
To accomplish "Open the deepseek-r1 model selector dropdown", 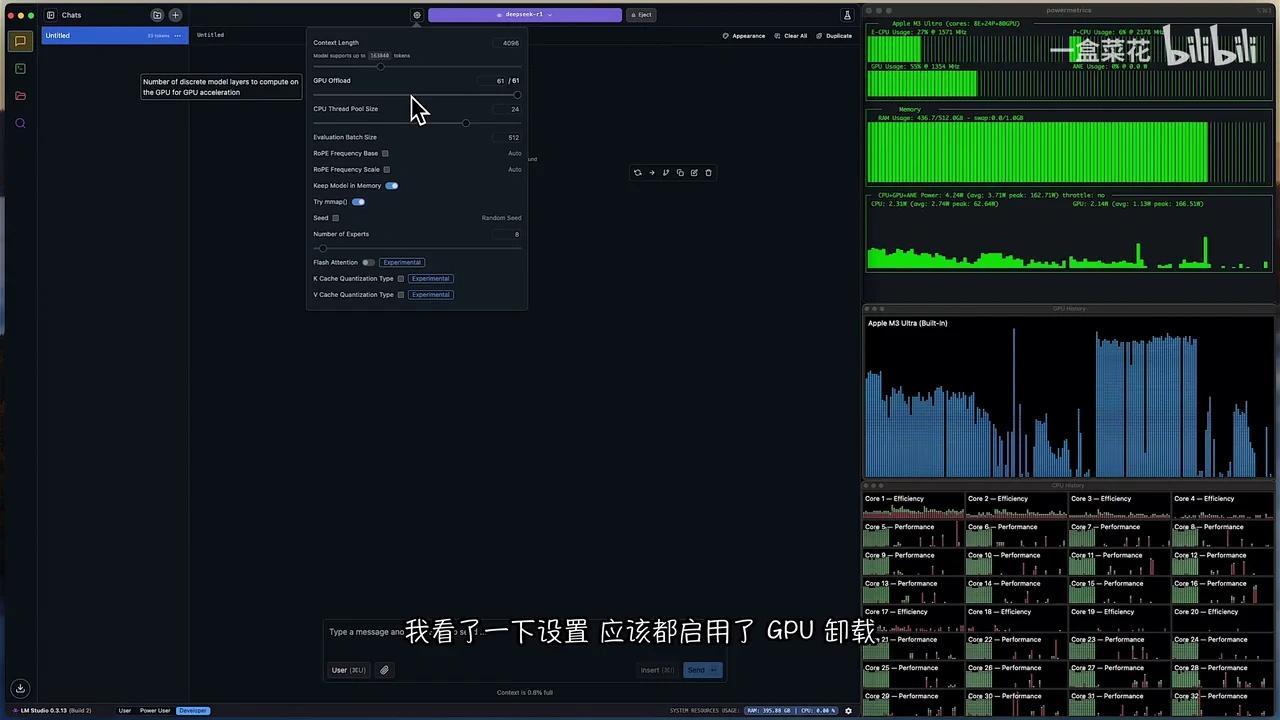I will 525,14.
